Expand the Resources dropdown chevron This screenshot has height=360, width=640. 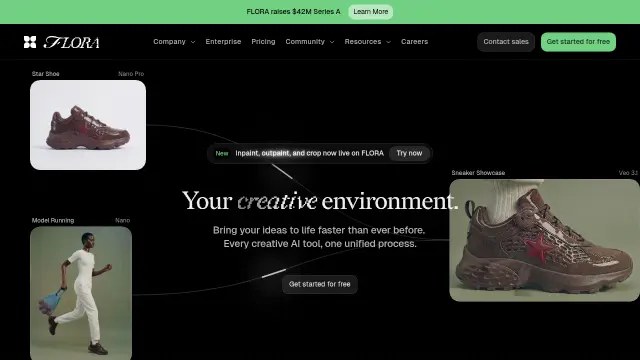click(389, 42)
